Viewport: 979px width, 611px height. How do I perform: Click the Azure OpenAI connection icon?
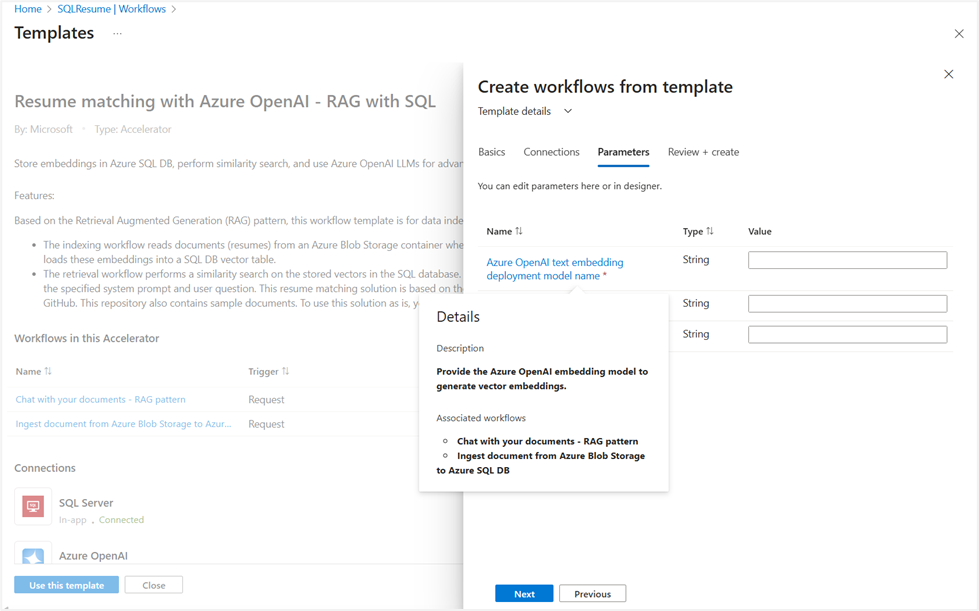pyautogui.click(x=33, y=555)
